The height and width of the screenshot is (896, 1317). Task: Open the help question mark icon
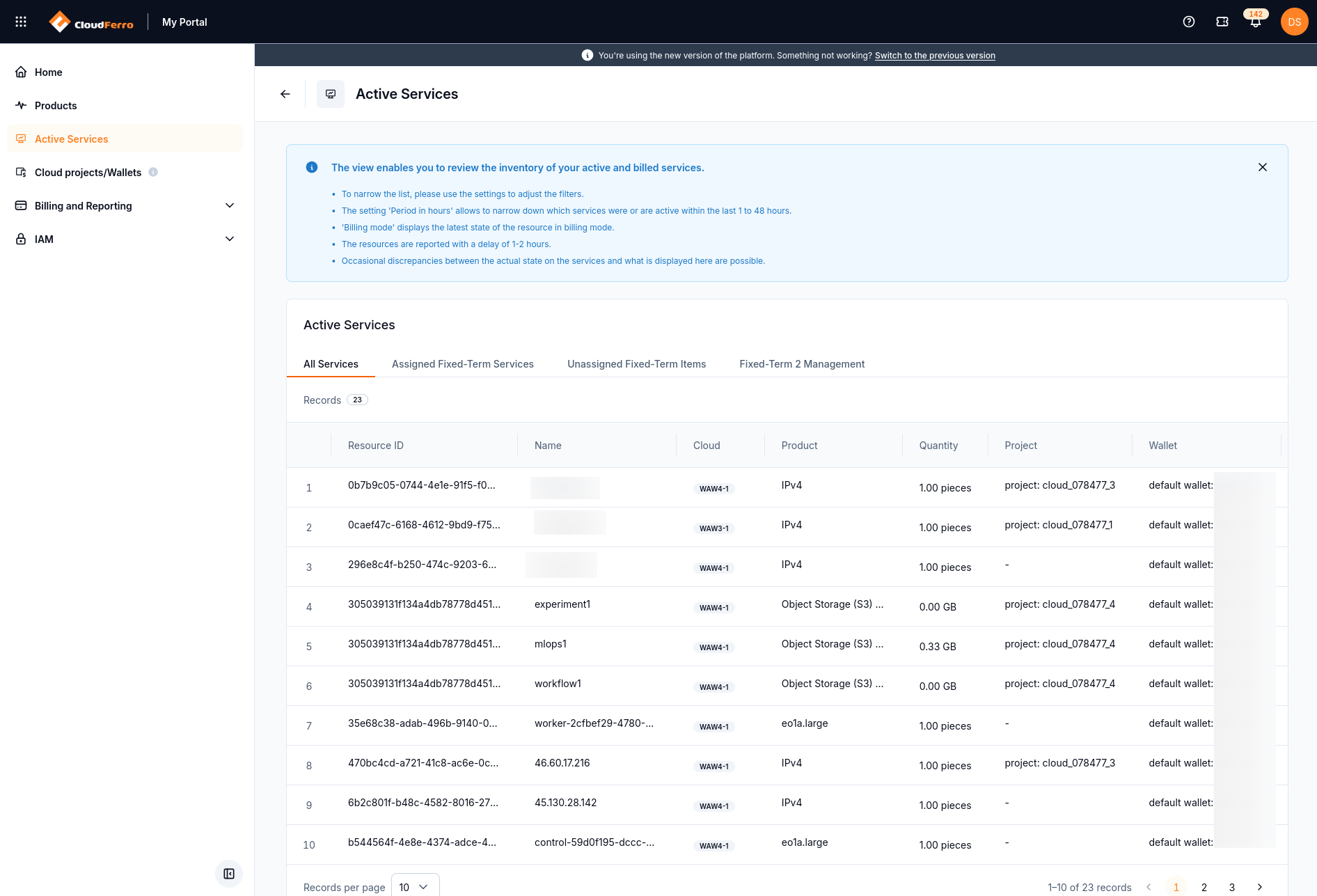click(1189, 22)
